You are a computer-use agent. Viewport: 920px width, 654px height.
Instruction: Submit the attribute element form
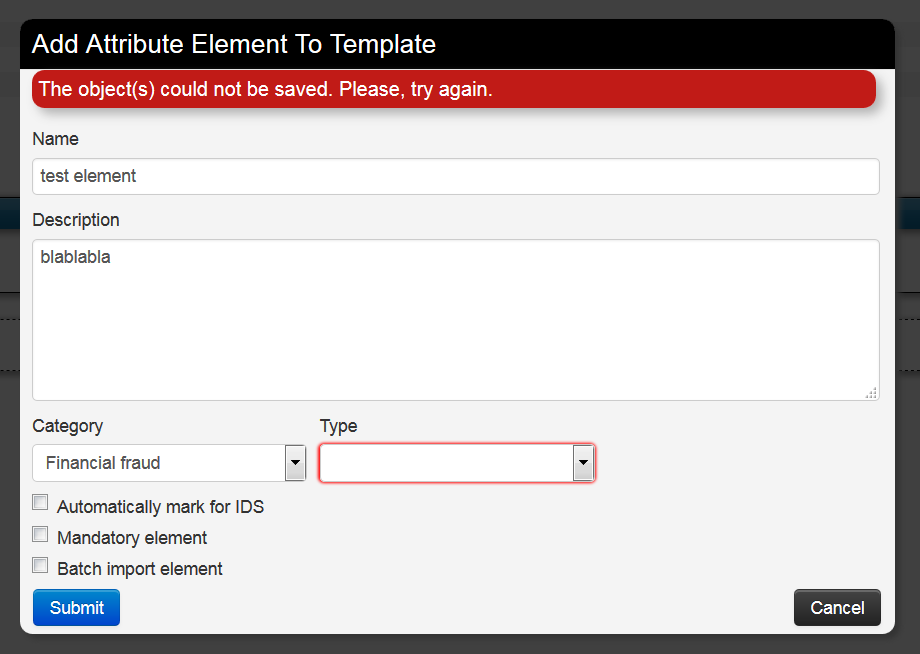click(x=76, y=607)
